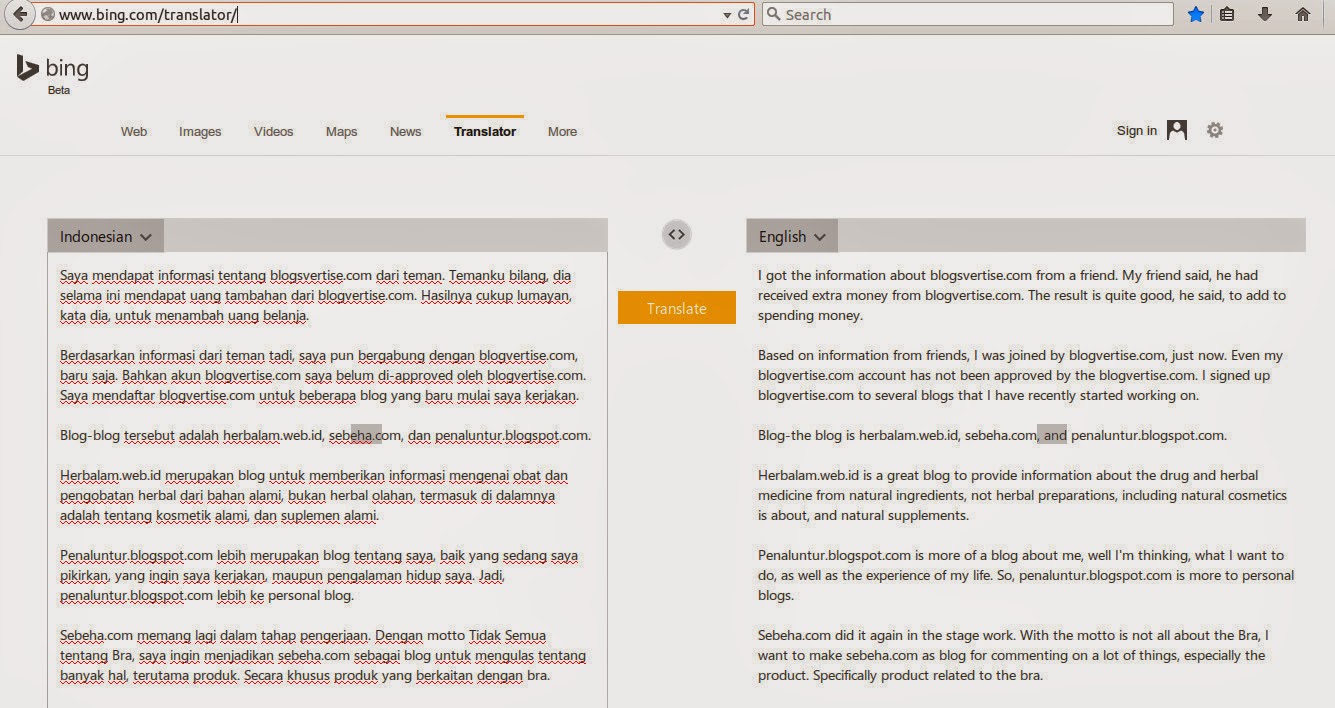Viewport: 1335px width, 708px height.
Task: Click the 'Beta' label under Bing
Action: tap(59, 90)
